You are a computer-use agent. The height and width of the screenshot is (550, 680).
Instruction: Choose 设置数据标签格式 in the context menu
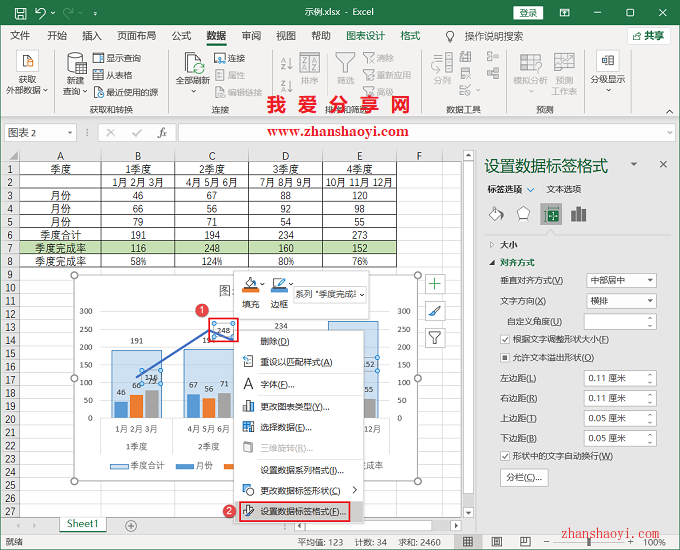298,511
